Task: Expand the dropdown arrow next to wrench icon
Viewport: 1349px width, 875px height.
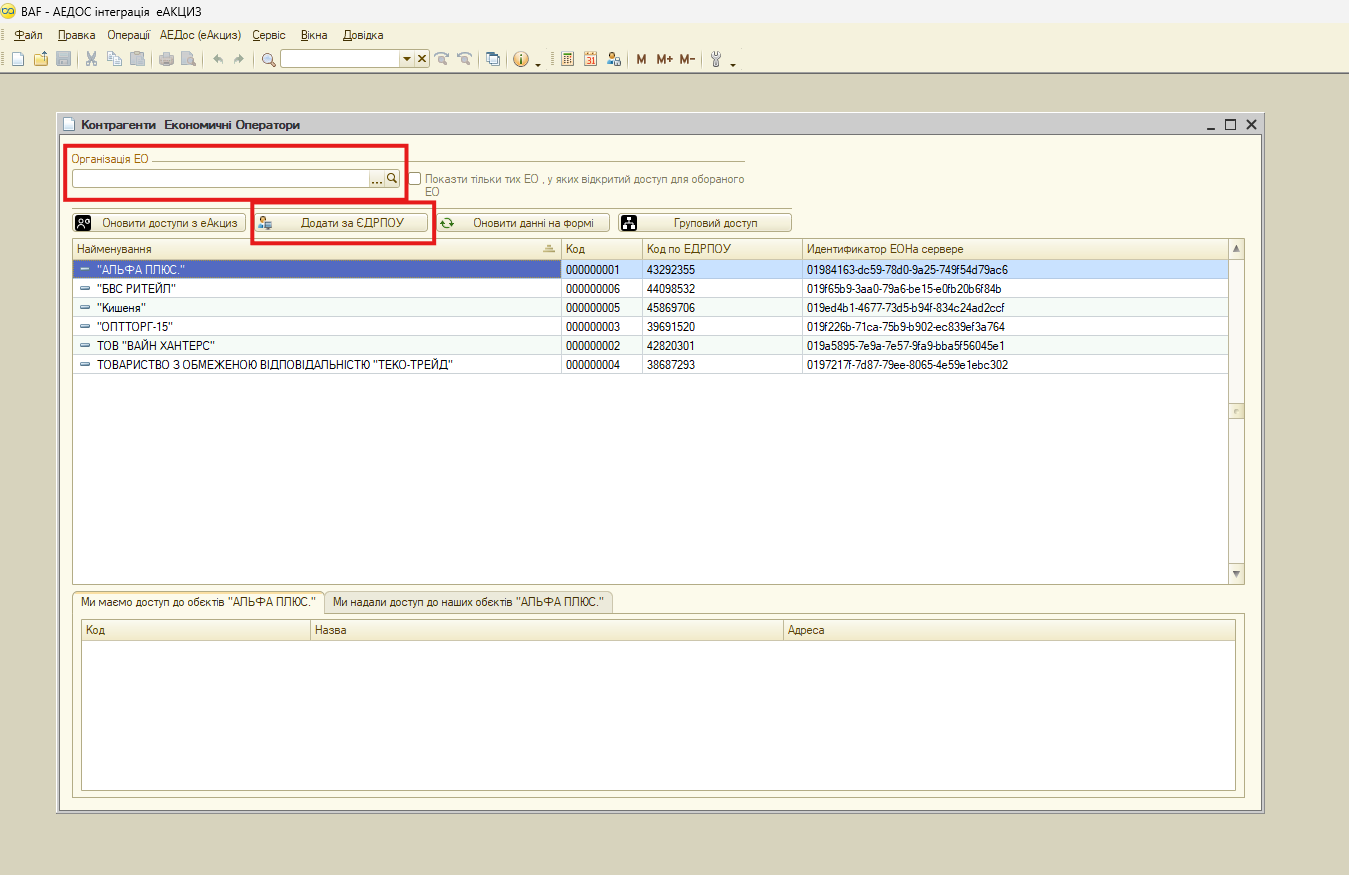Action: (x=733, y=63)
